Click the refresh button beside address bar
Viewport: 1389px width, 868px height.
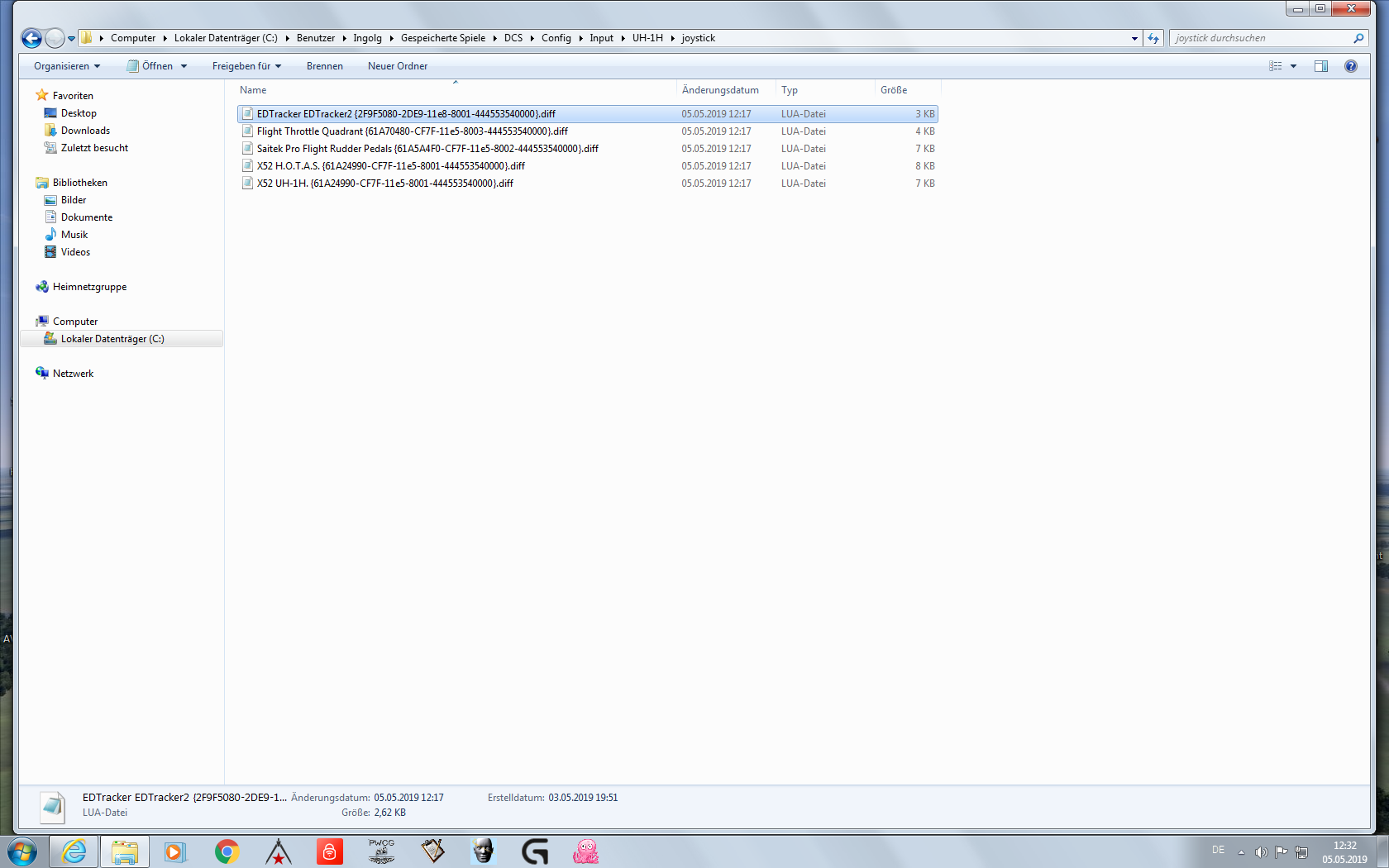pyautogui.click(x=1153, y=38)
